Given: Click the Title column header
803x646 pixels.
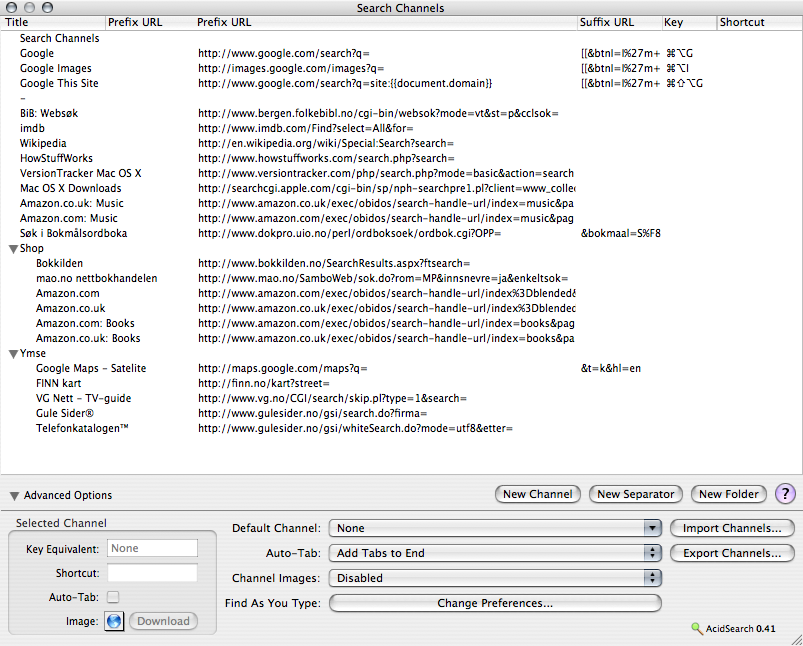Looking at the screenshot, I should [x=53, y=23].
